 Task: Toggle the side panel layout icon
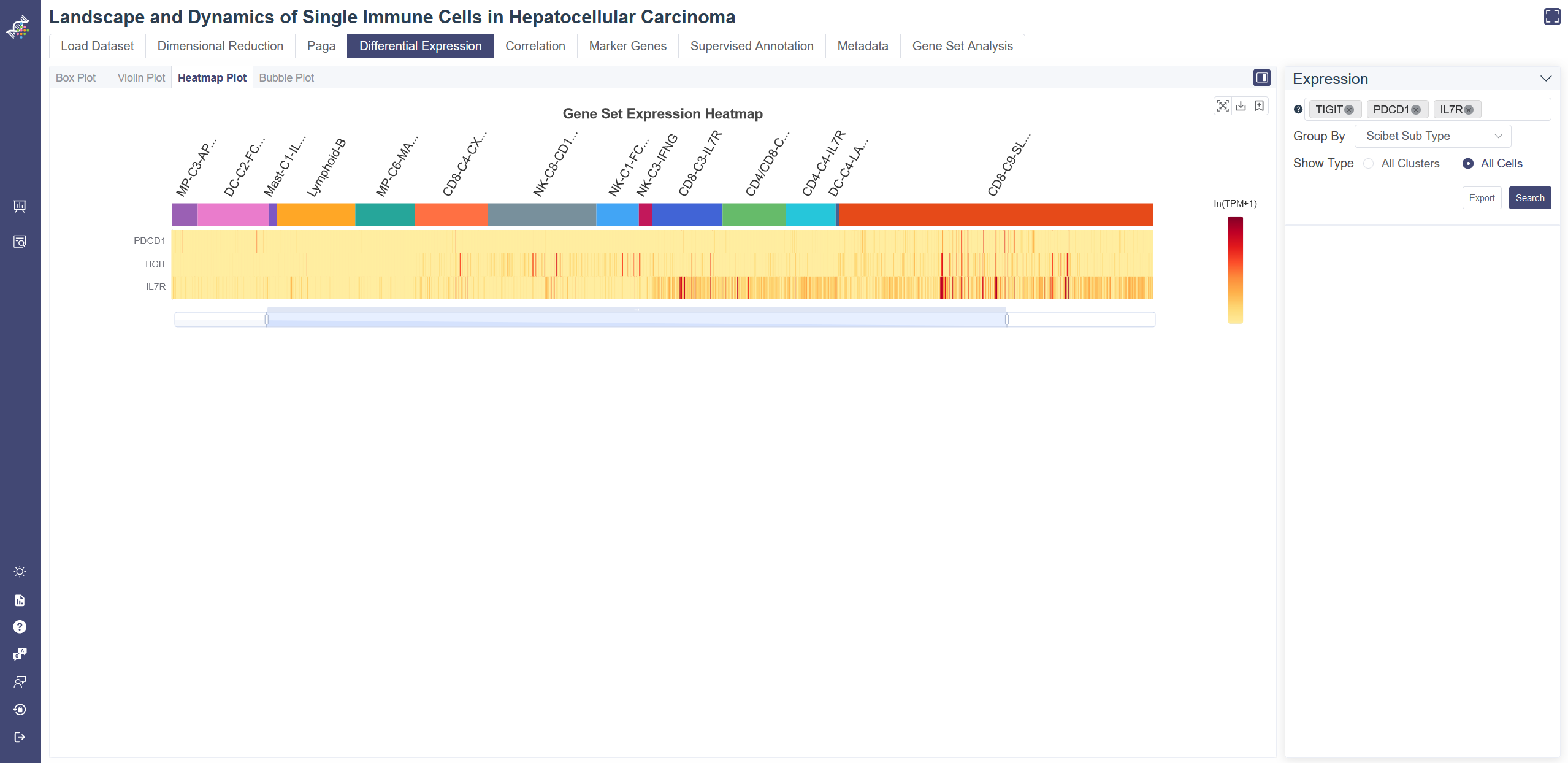(x=1261, y=77)
